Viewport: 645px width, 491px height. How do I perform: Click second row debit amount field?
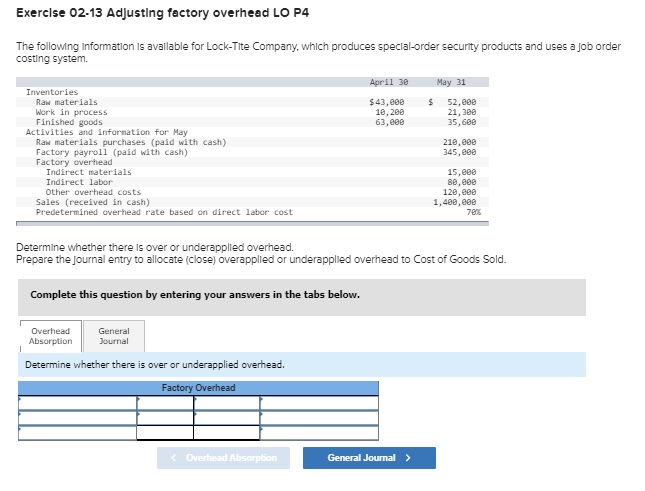[x=165, y=418]
